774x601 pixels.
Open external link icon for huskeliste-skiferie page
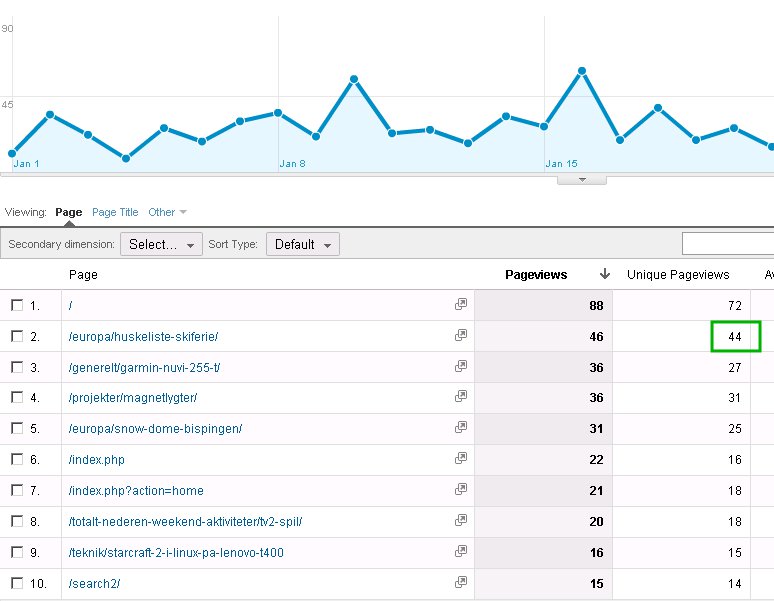[461, 336]
